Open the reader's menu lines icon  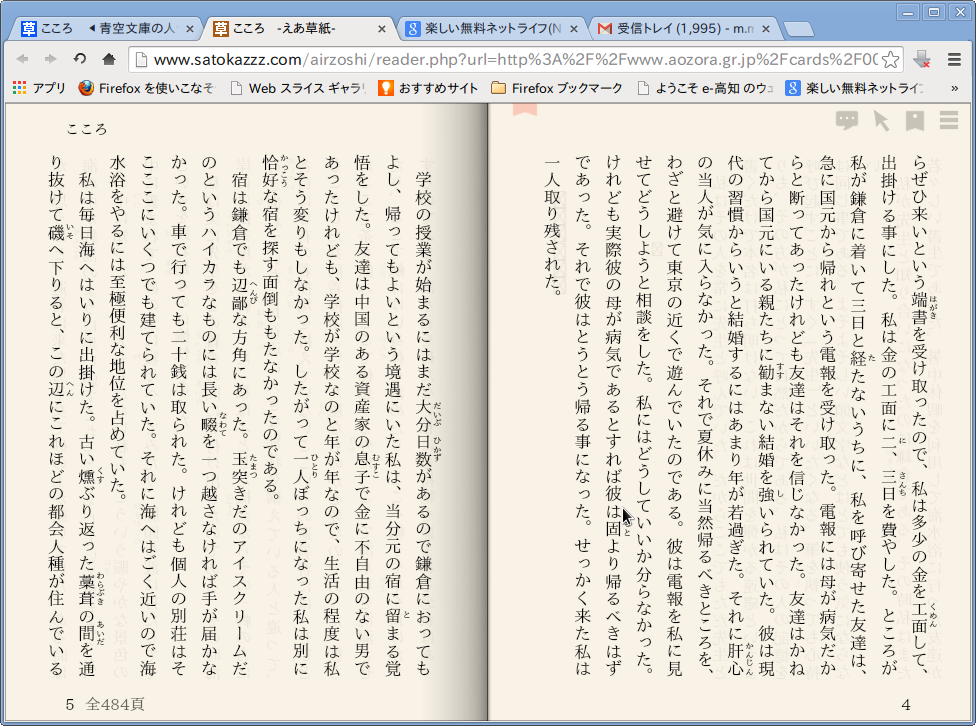(x=949, y=120)
